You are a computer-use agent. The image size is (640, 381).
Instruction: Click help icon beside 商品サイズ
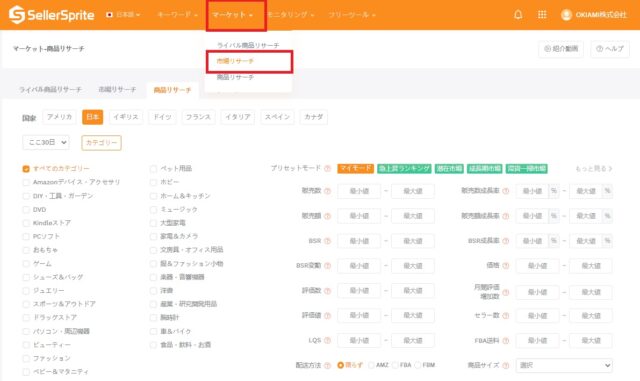click(506, 365)
